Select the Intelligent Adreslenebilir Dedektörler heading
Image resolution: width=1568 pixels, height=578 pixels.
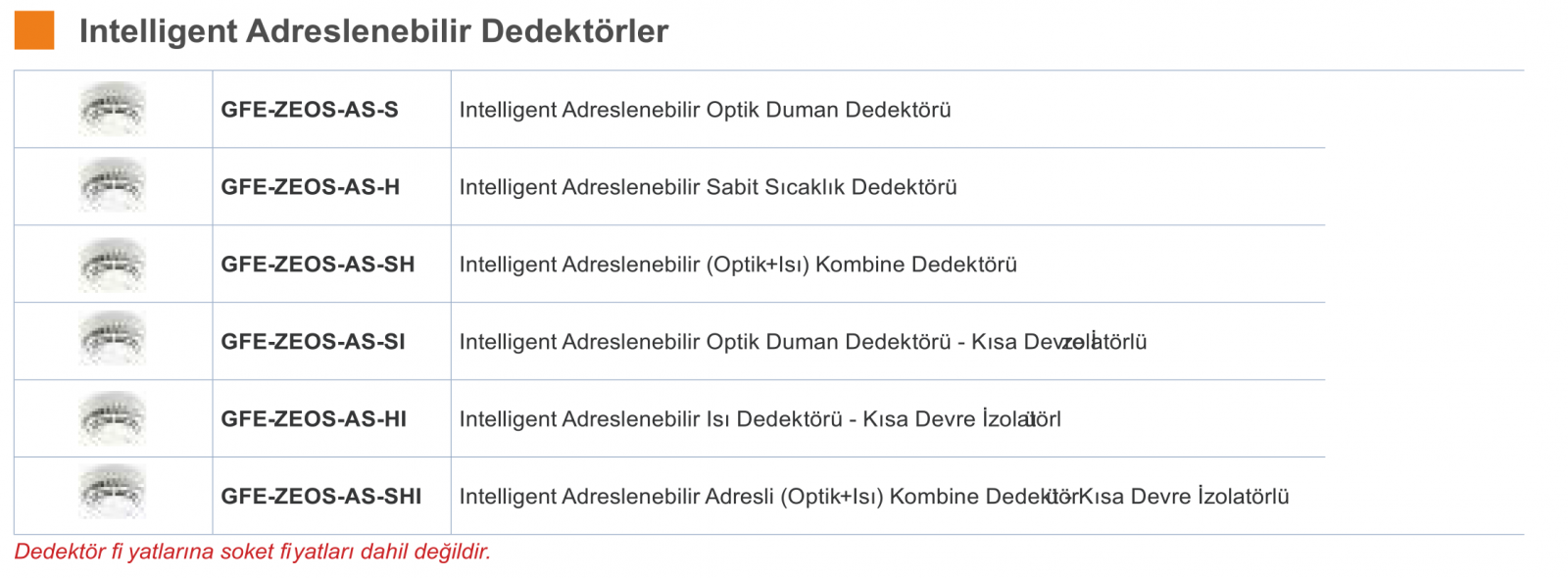(373, 31)
